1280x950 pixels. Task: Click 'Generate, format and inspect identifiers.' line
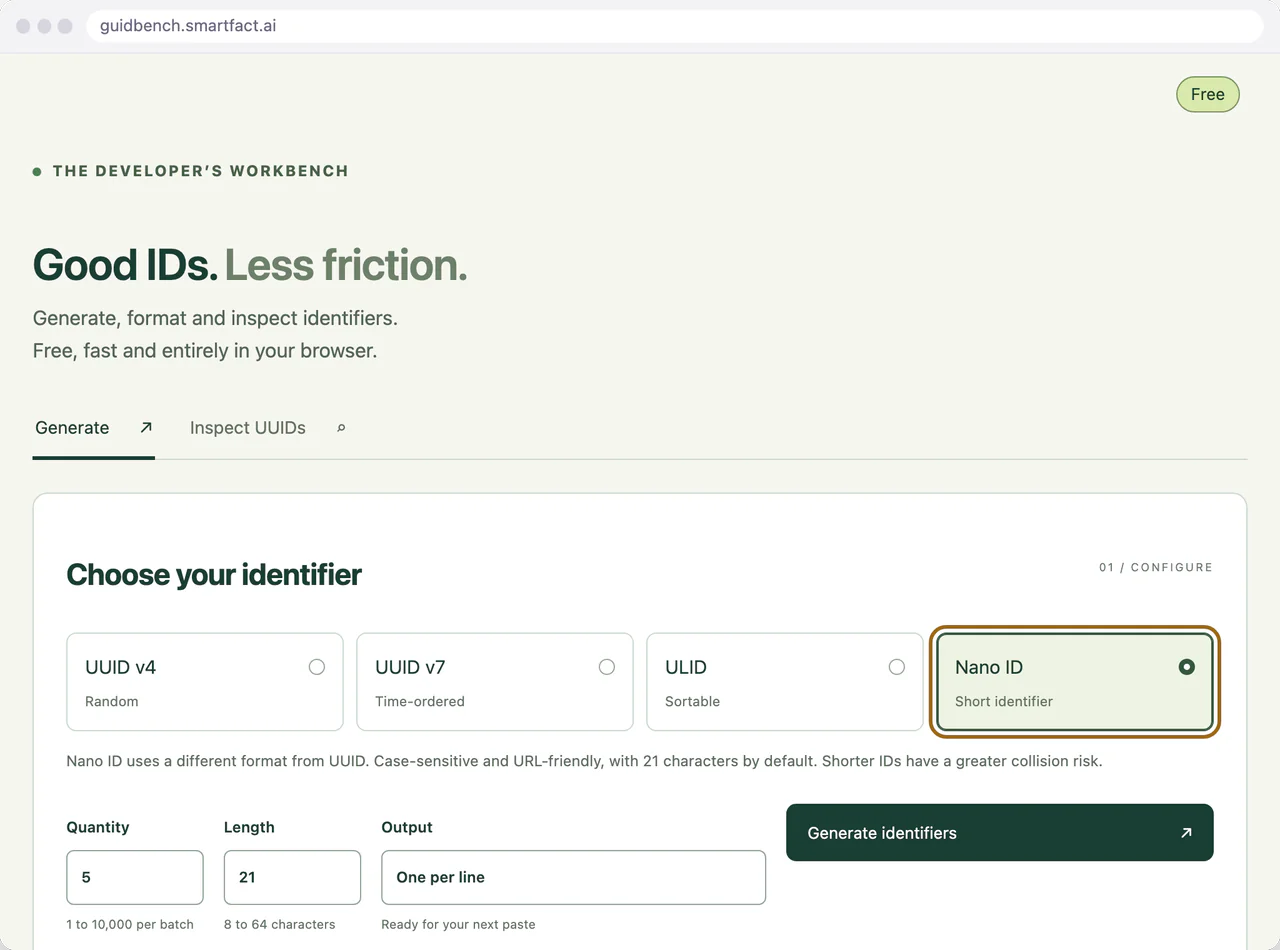(215, 318)
